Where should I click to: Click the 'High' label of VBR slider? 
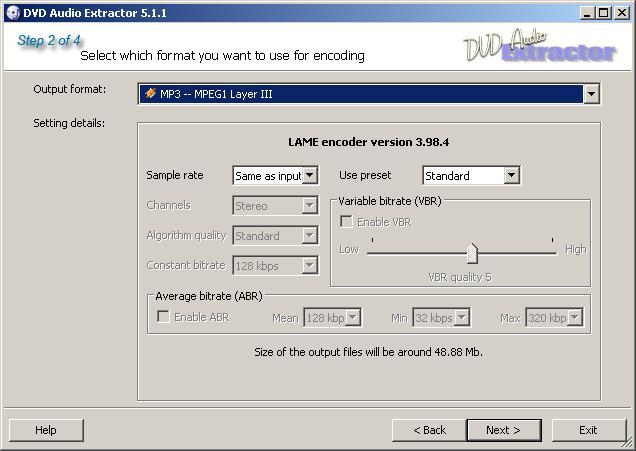pos(576,249)
